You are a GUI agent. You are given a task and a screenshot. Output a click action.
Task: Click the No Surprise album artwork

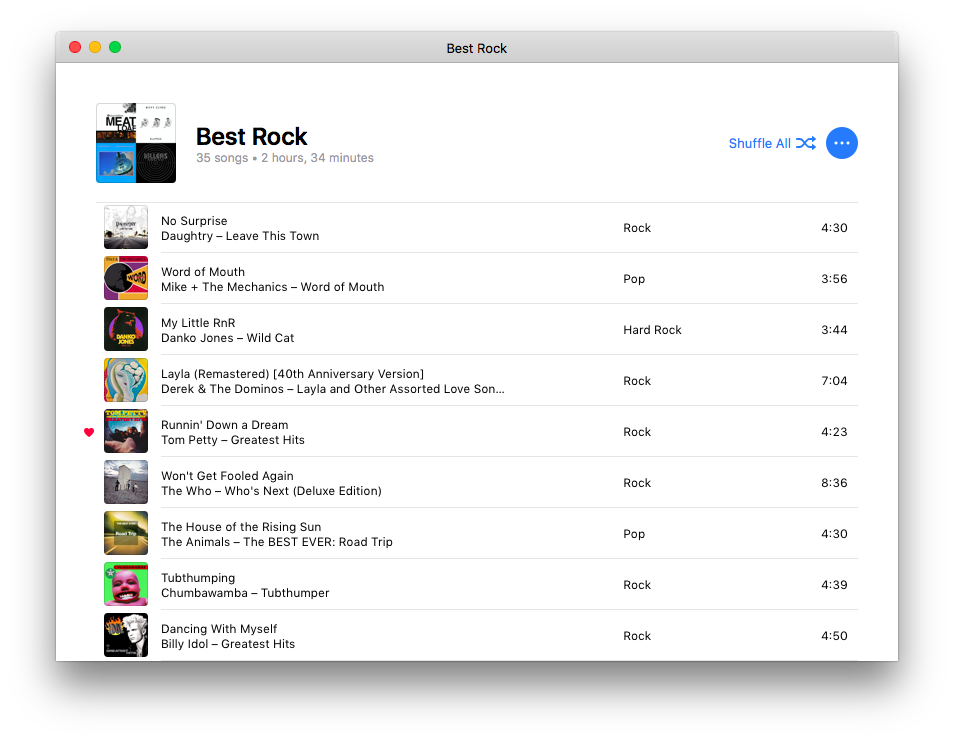point(126,228)
